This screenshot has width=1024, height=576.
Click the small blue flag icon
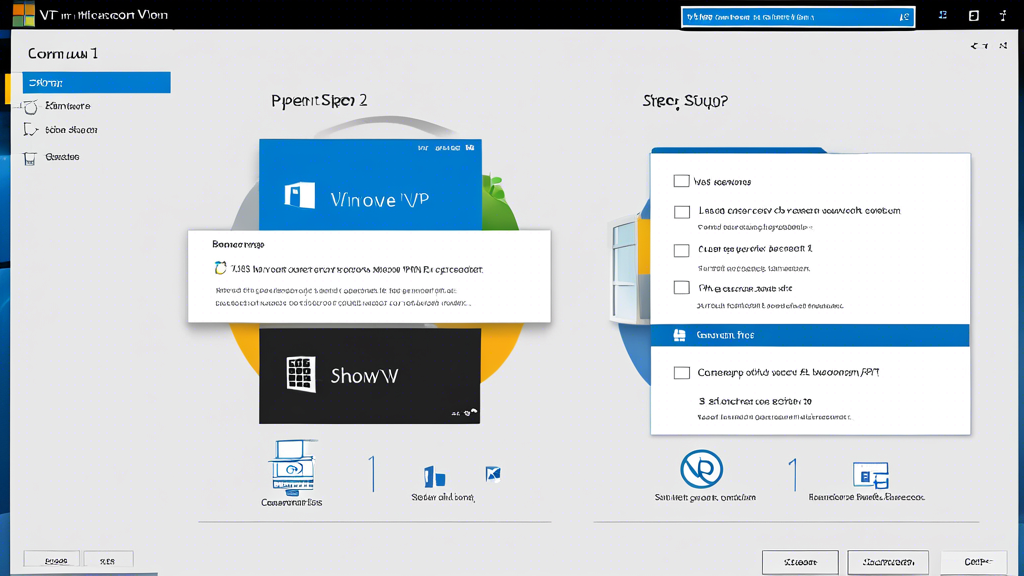pyautogui.click(x=492, y=474)
